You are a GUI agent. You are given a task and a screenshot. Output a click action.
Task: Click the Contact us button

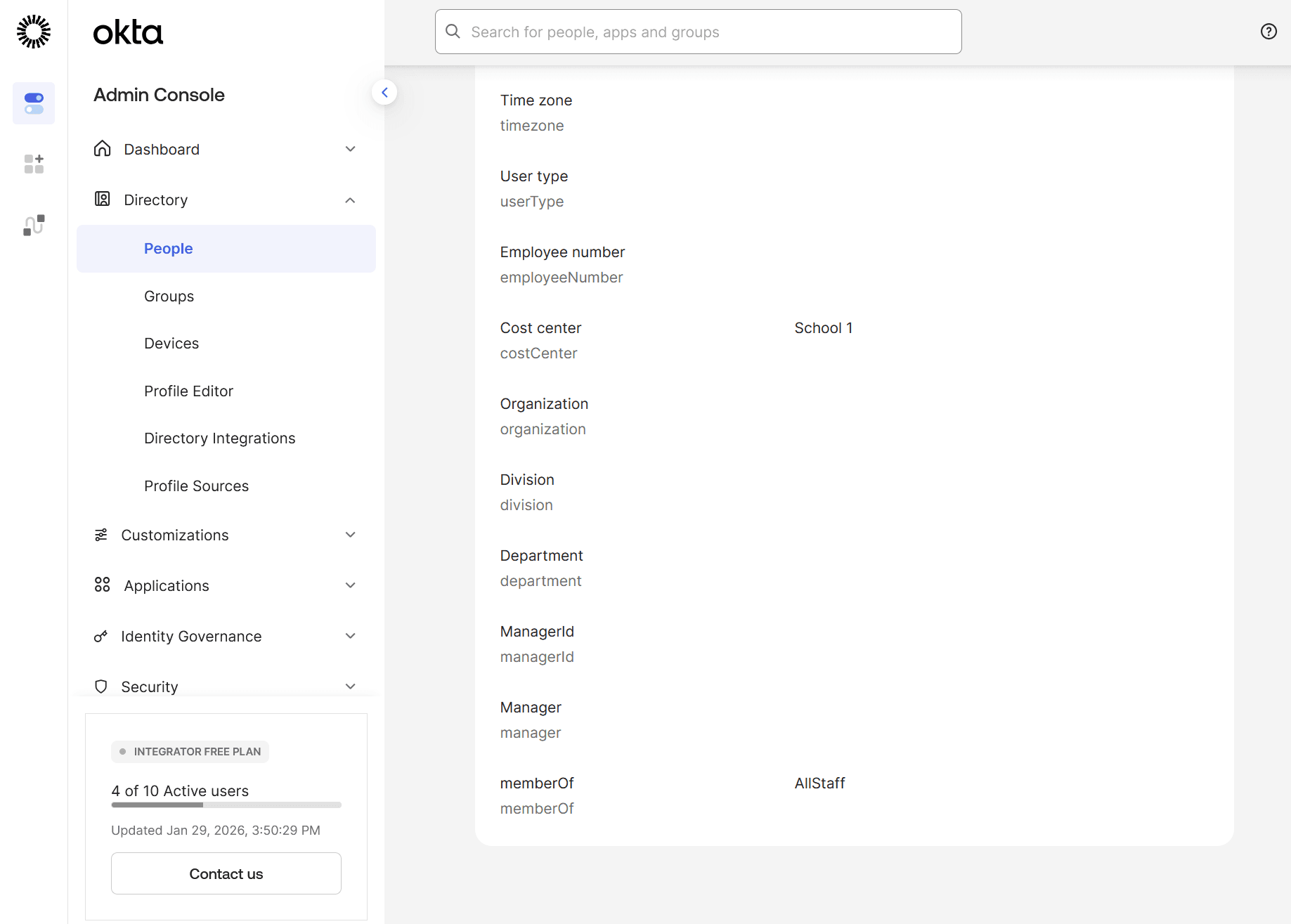(x=226, y=873)
